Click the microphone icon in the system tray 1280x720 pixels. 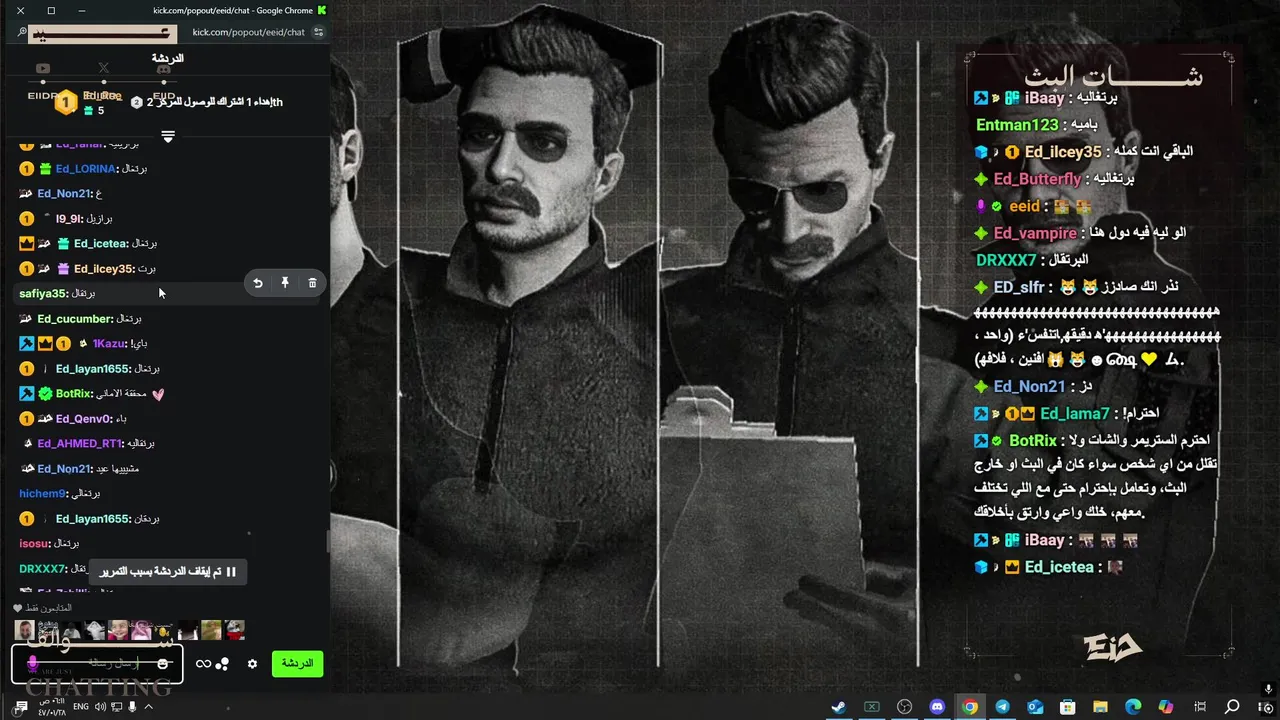point(133,707)
